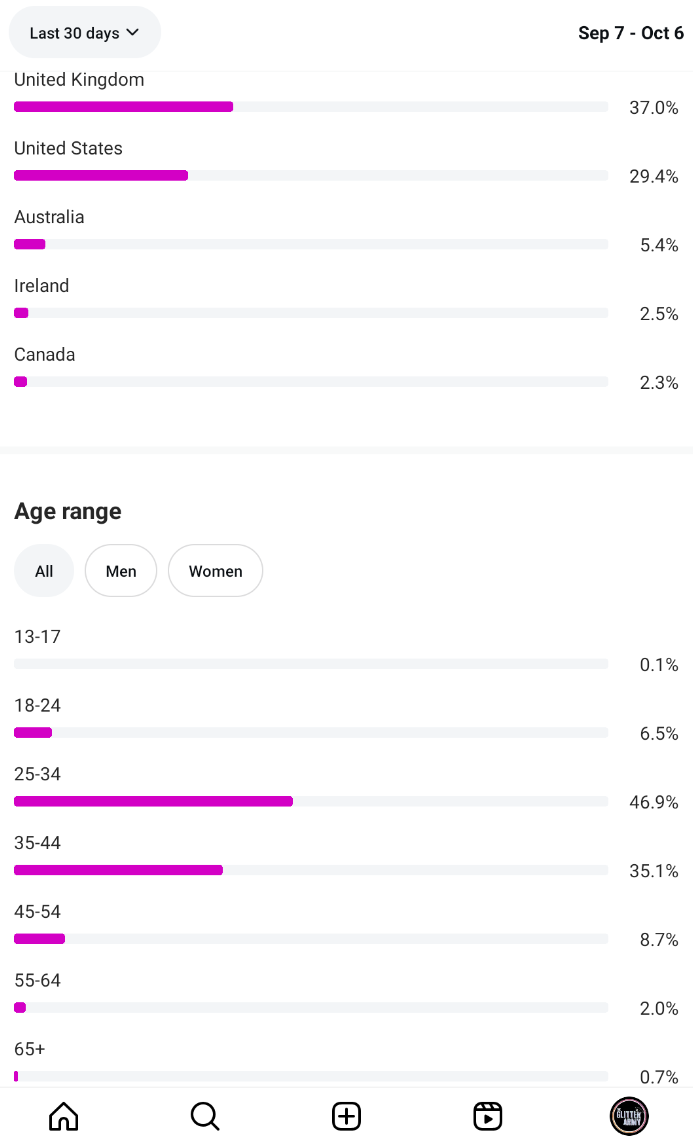Click the Australia country label
693x1141 pixels.
(49, 217)
